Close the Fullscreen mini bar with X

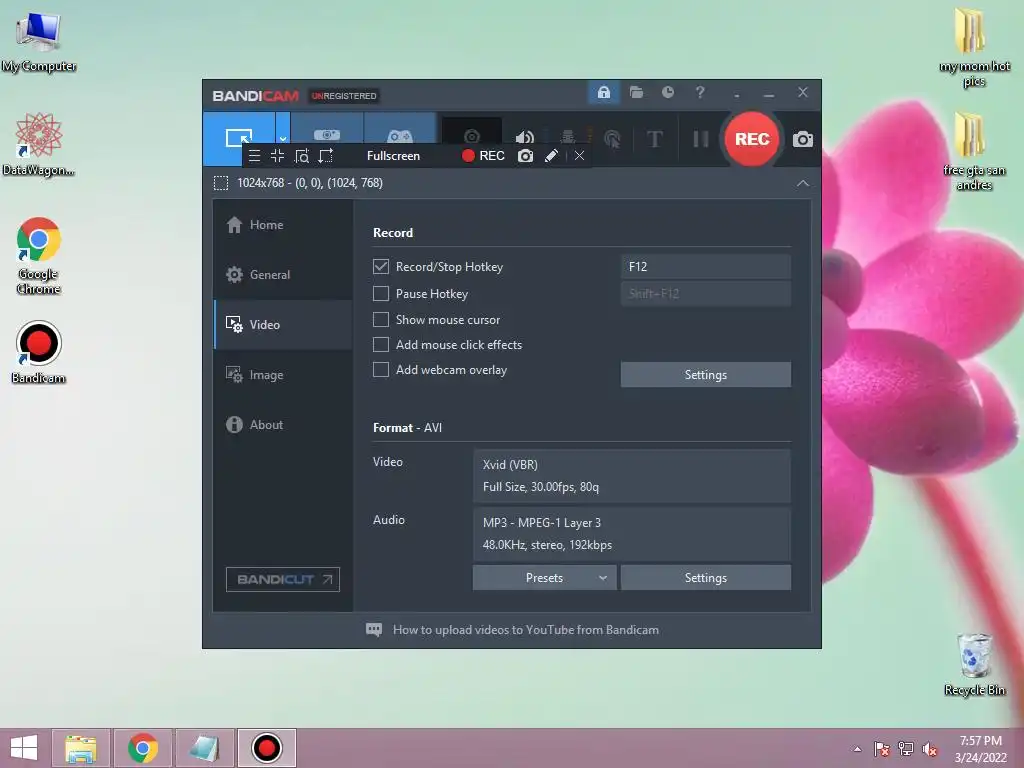click(x=579, y=155)
